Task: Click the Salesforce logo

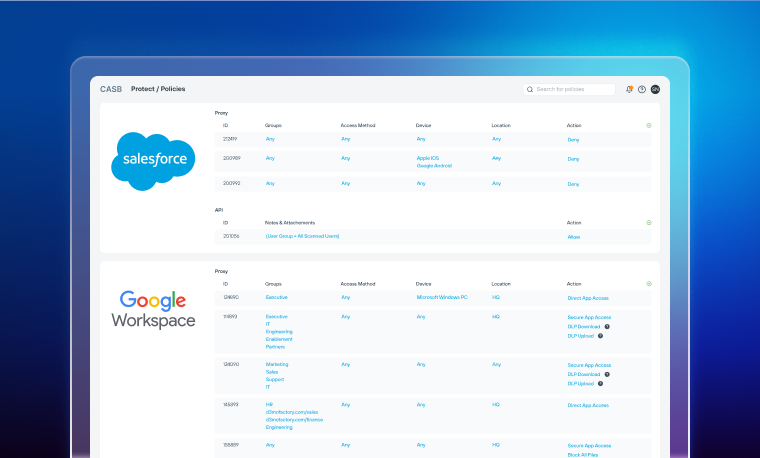Action: coord(154,160)
